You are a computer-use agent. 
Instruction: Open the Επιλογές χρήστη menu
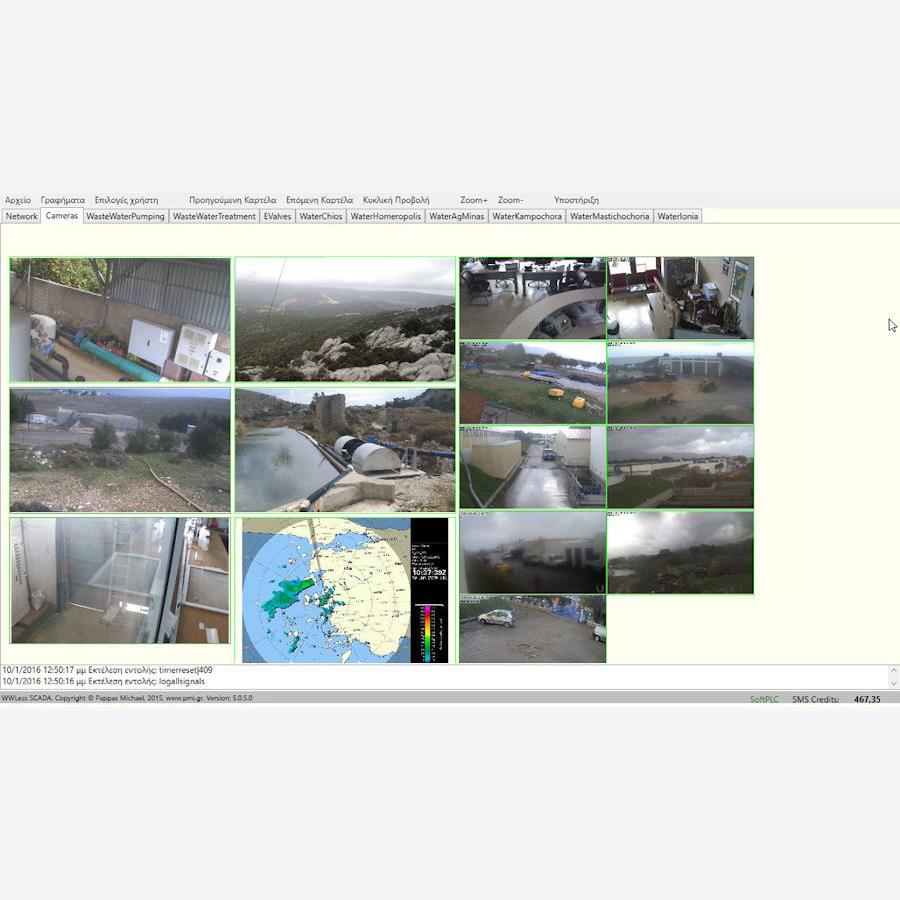(126, 200)
